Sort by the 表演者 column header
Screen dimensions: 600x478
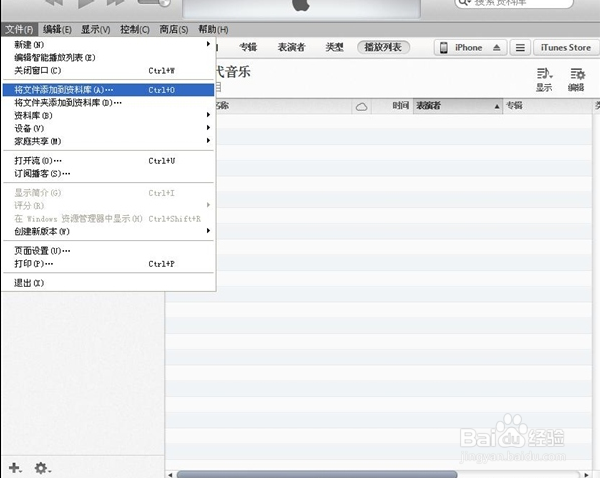coord(458,106)
